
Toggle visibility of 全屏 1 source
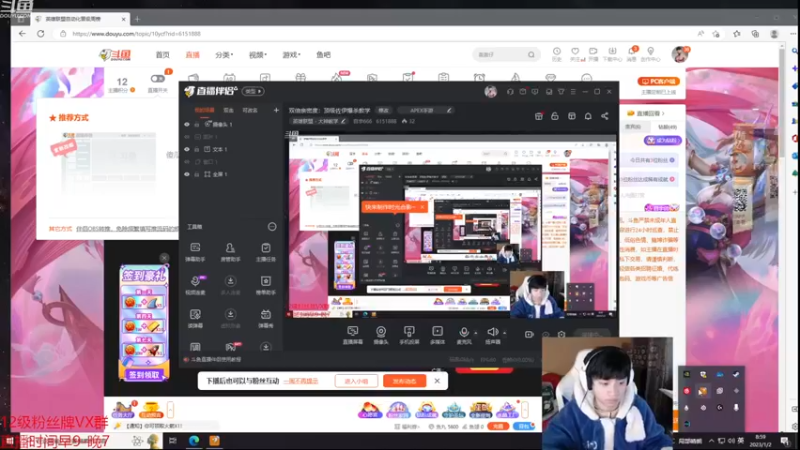tap(187, 174)
